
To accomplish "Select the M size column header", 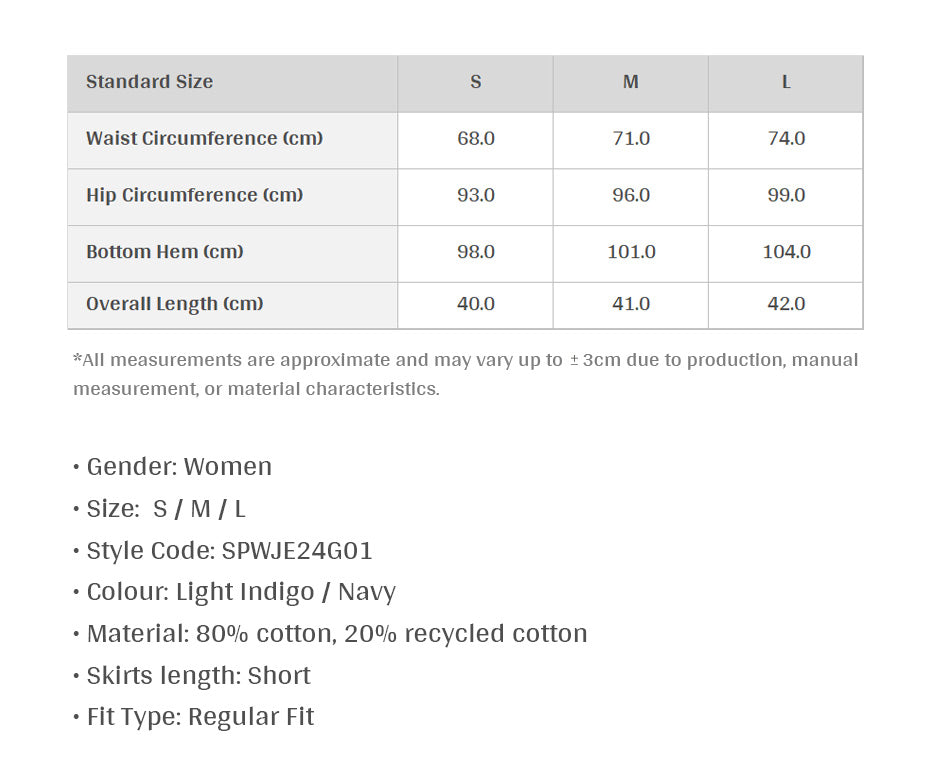I will click(630, 83).
